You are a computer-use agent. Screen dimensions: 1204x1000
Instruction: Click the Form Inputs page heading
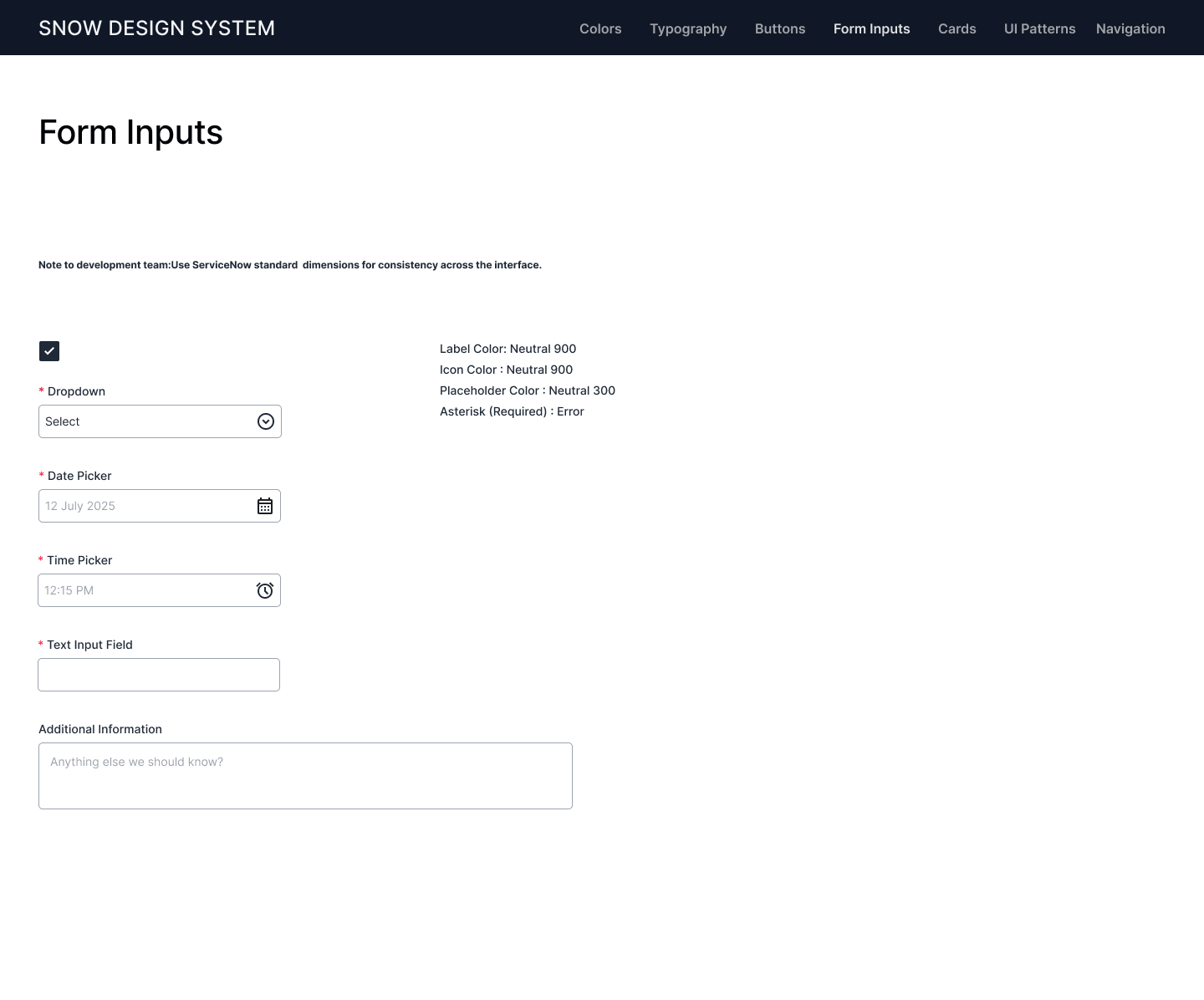130,132
